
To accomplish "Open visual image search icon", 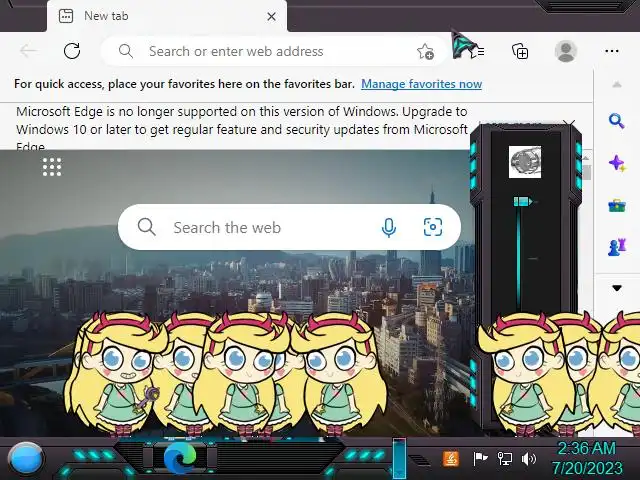I will pos(433,227).
